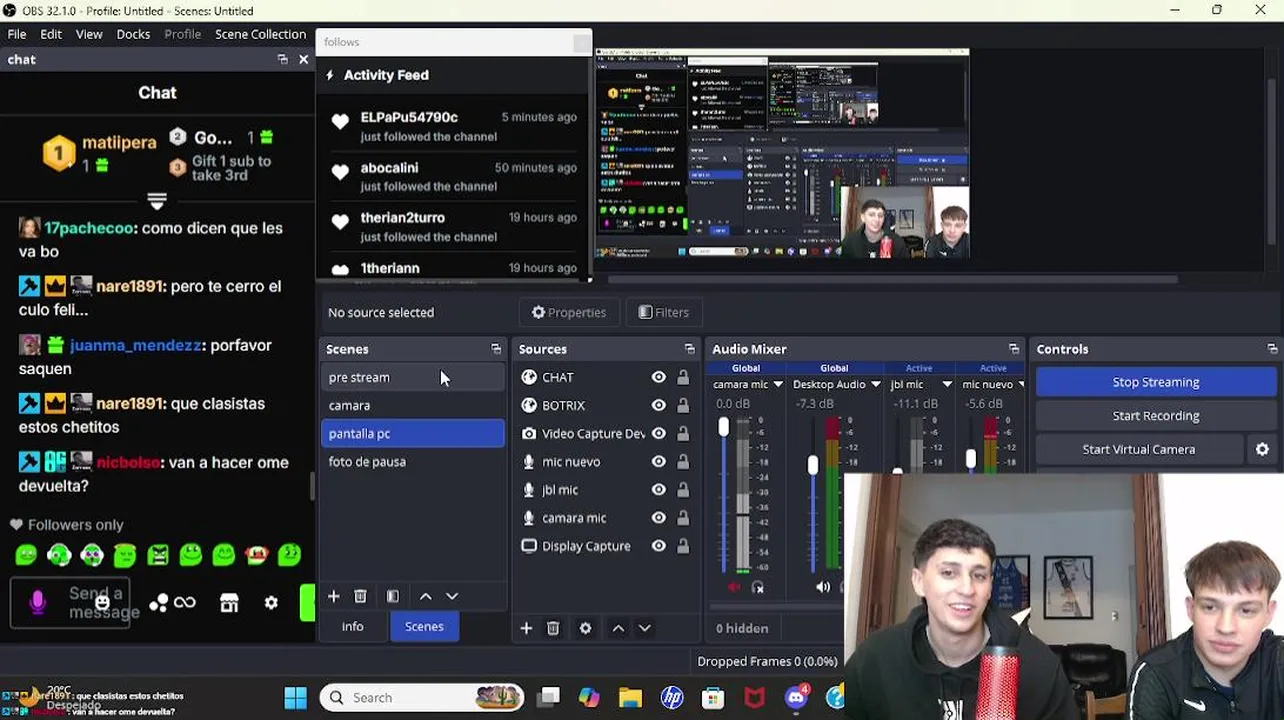
Task: Open chat settings gear
Action: pos(271,603)
